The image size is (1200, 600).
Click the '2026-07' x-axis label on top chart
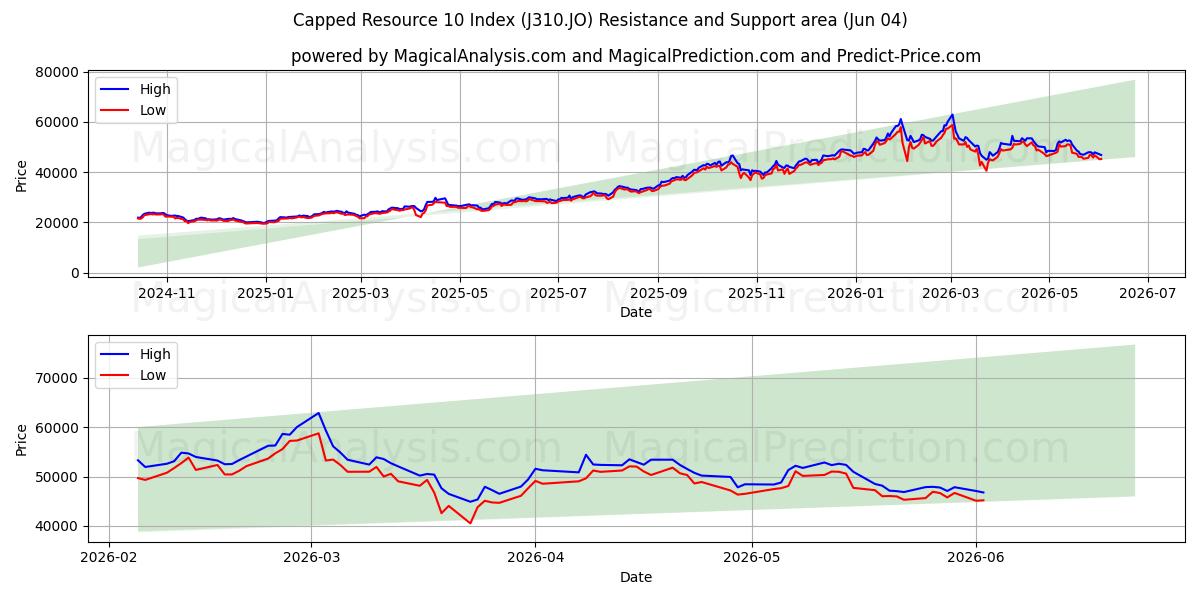(1147, 293)
